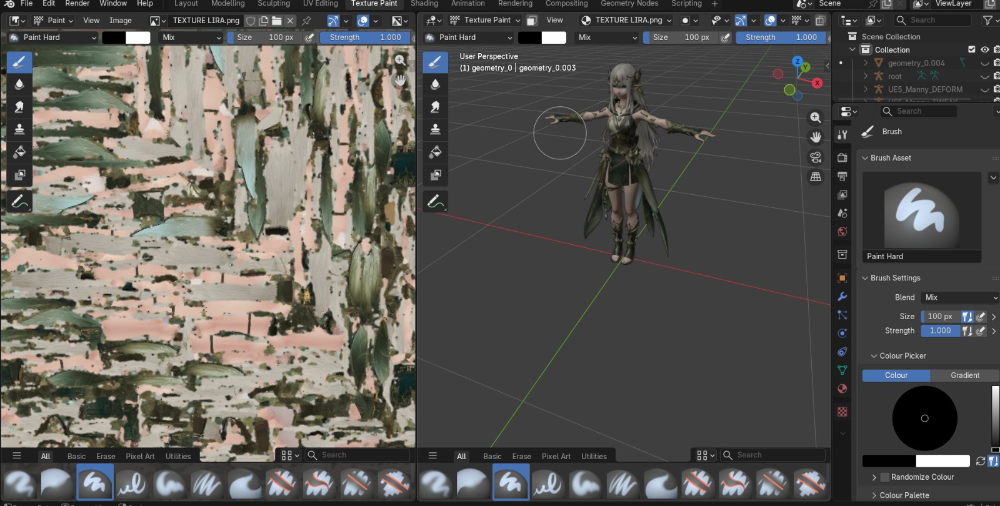Image resolution: width=1000 pixels, height=506 pixels.
Task: Select the Clone stamp tool in image editor
Action: click(19, 129)
